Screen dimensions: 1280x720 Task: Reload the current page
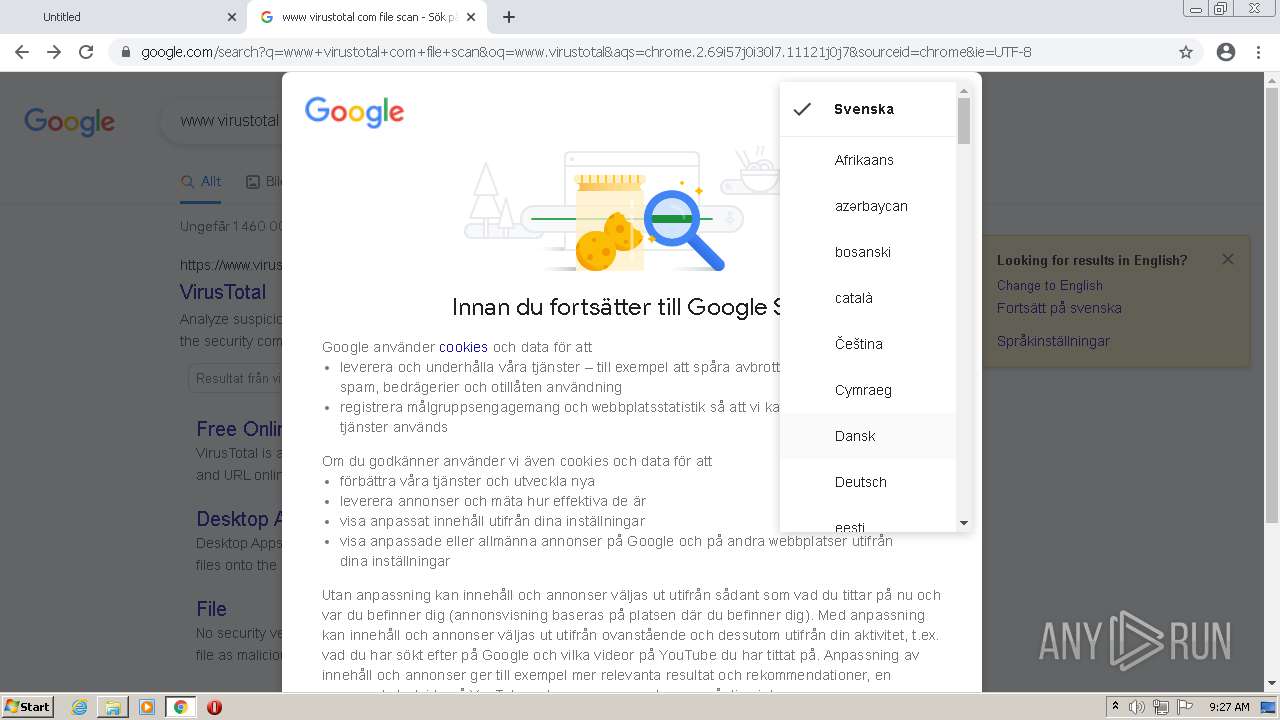(86, 52)
